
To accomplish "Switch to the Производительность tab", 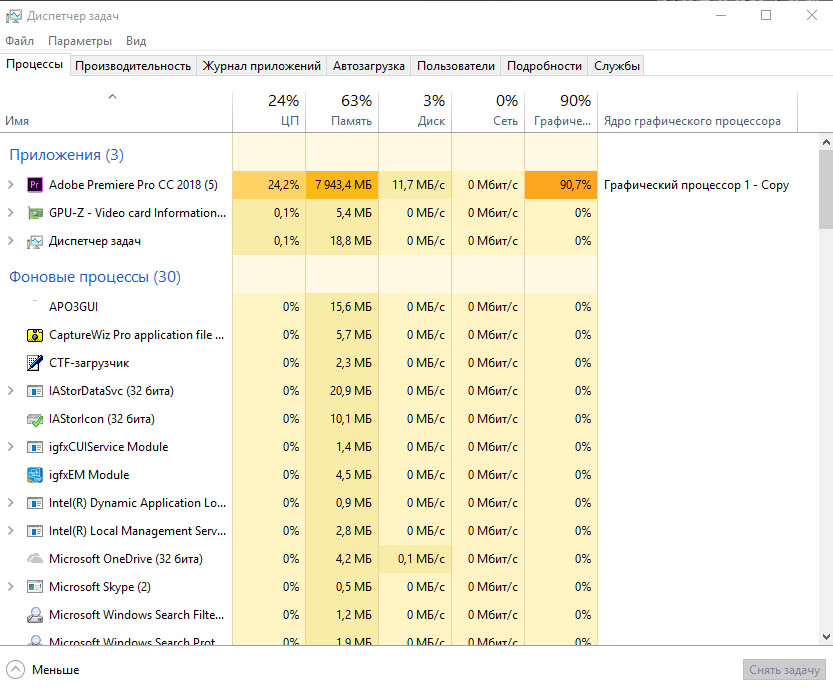I will point(133,66).
